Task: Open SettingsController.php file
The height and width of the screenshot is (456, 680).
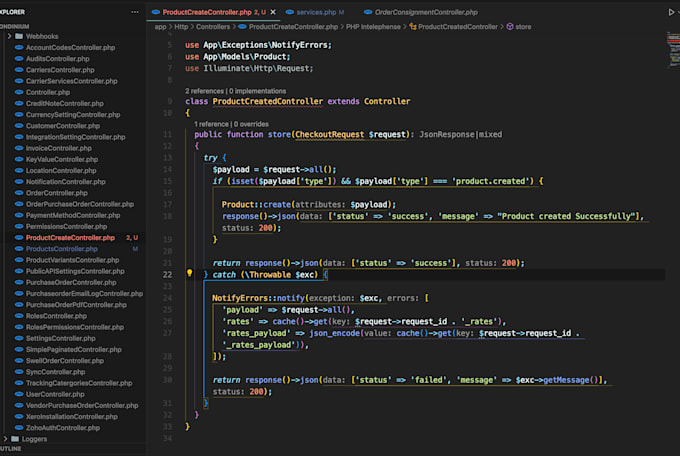Action: 60,339
